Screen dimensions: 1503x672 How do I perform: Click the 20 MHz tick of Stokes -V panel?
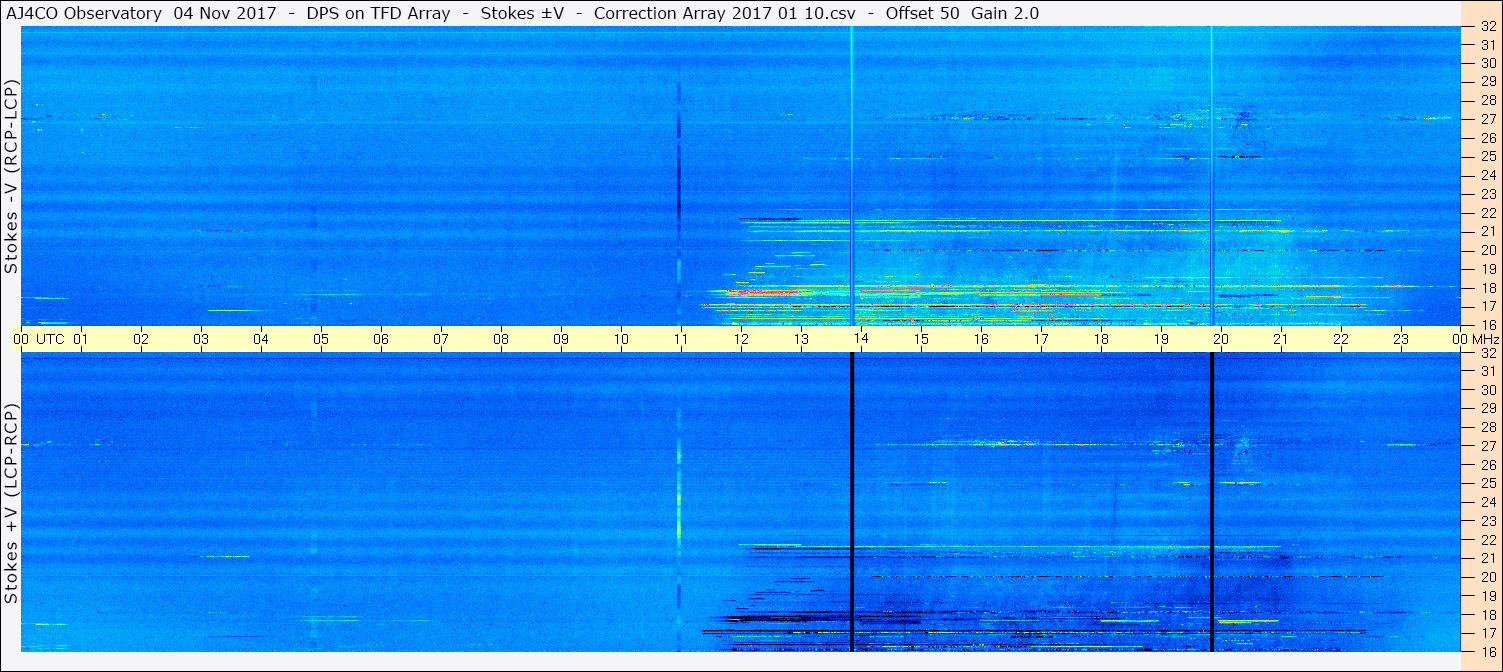click(1488, 250)
